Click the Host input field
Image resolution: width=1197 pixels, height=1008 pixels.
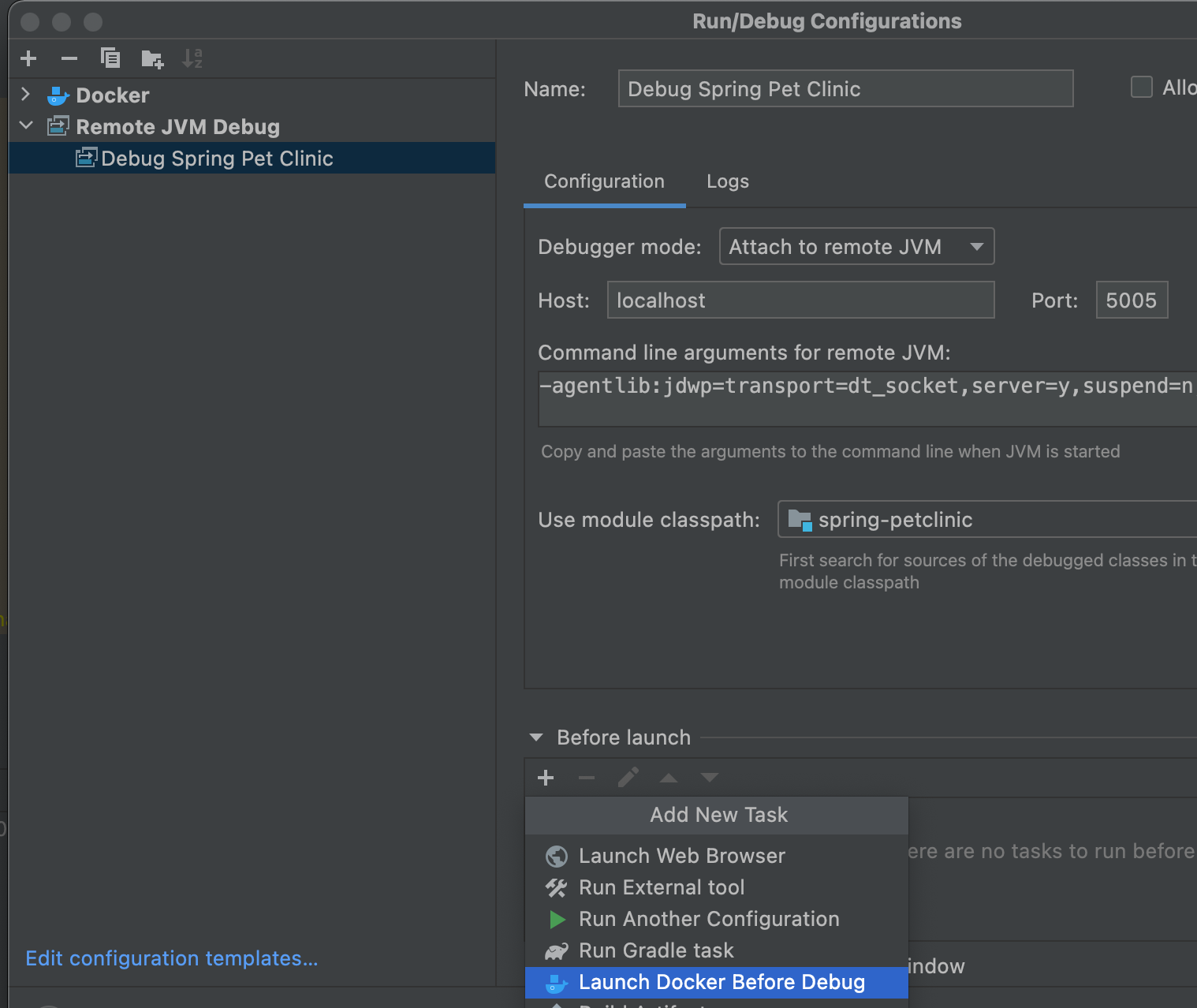coord(800,301)
